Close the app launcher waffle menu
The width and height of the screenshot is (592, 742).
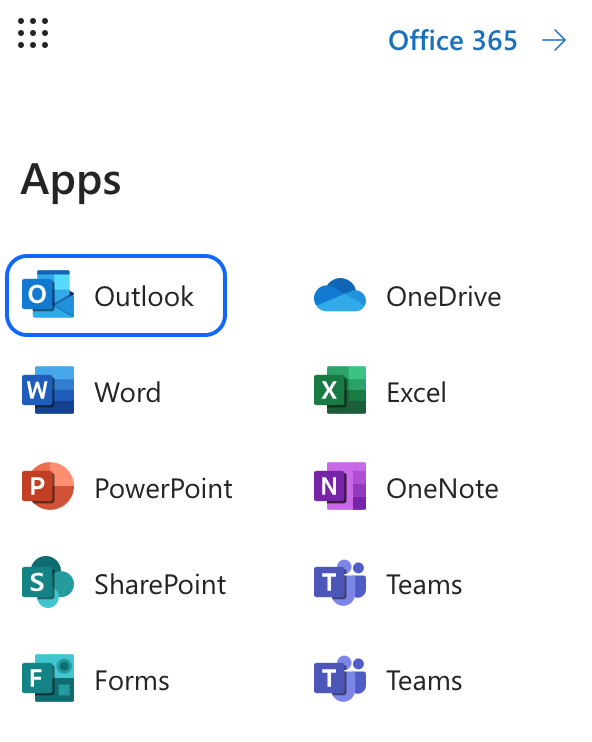coord(33,33)
